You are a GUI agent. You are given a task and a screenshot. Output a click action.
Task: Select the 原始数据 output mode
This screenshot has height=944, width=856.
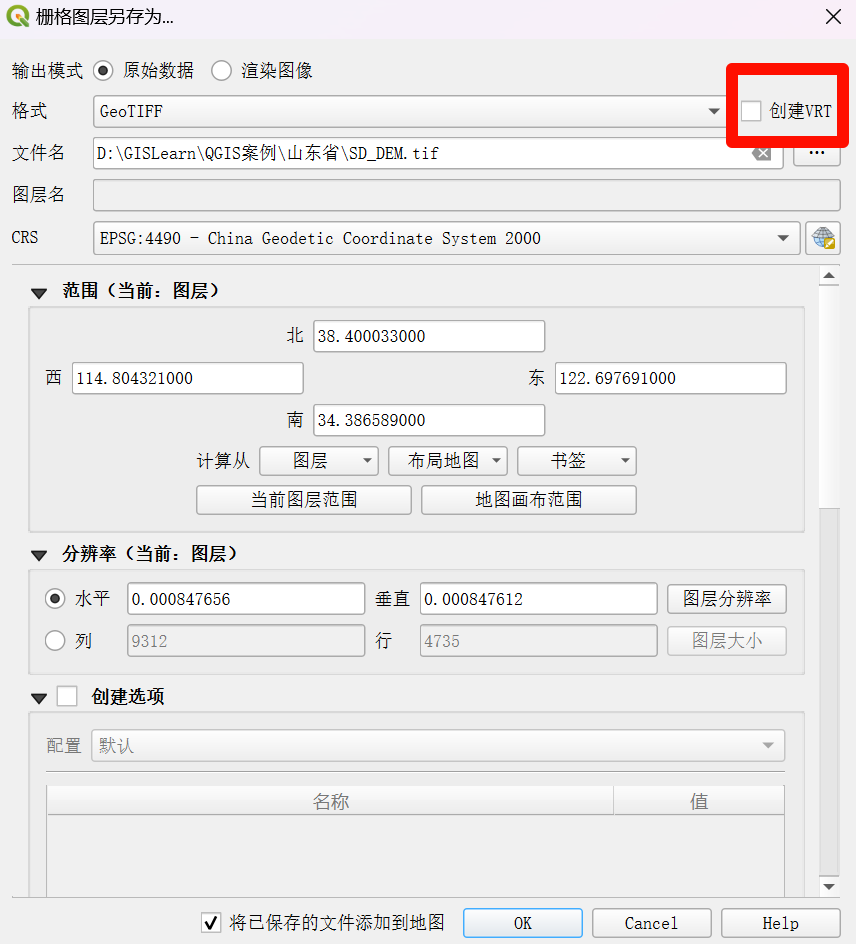[103, 71]
